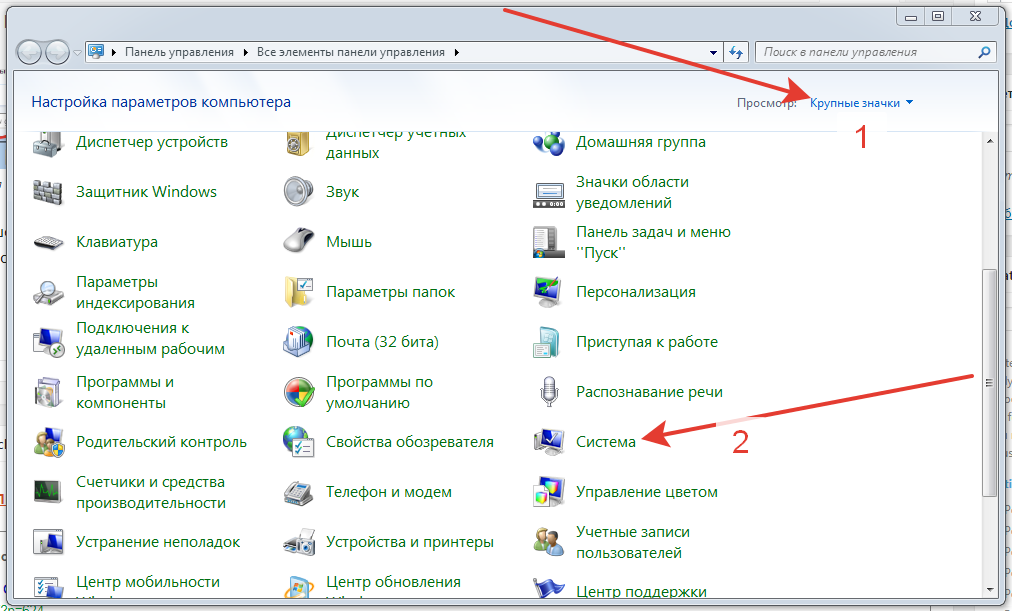This screenshot has height=611, width=1012.
Task: Expand the arrow after Все элементы панели управления
Action: pyautogui.click(x=456, y=52)
